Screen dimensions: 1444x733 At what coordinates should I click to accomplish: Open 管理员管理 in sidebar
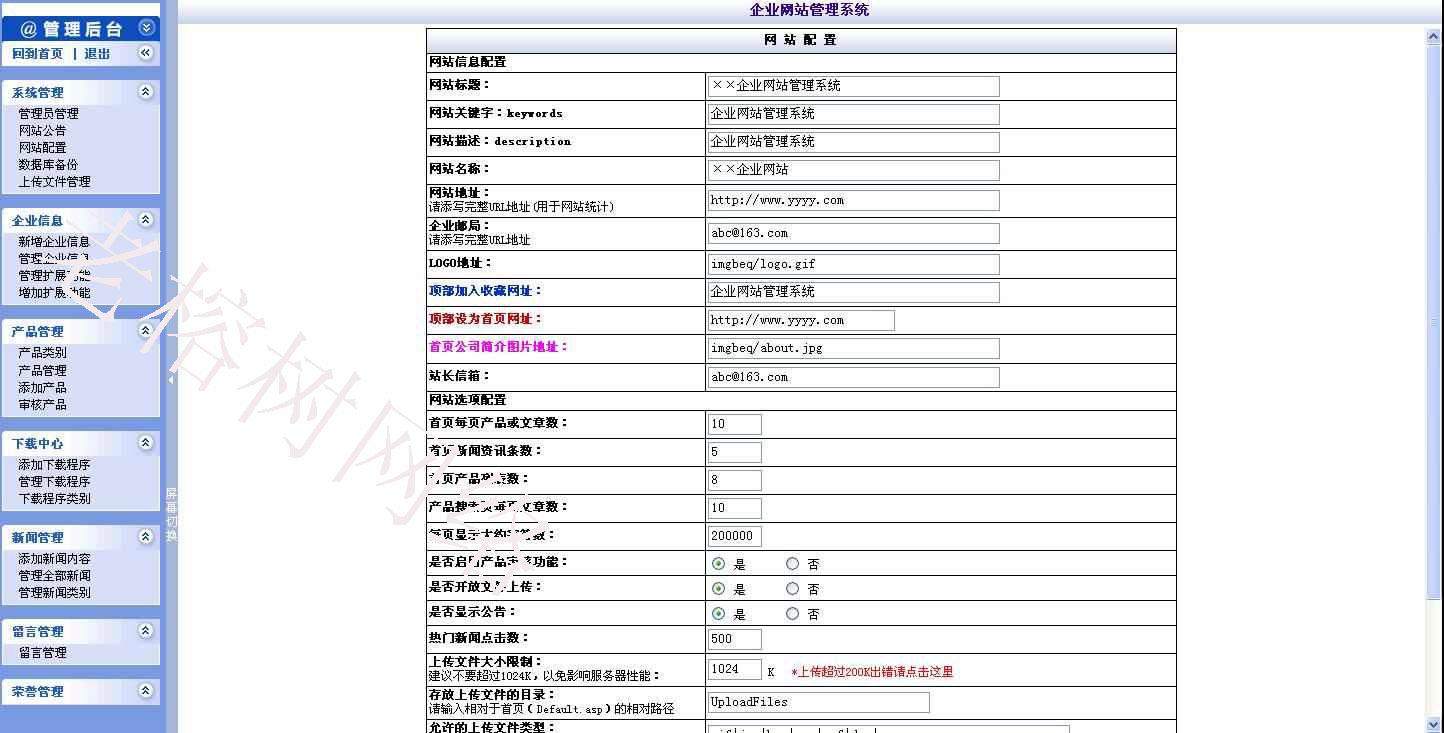click(48, 114)
